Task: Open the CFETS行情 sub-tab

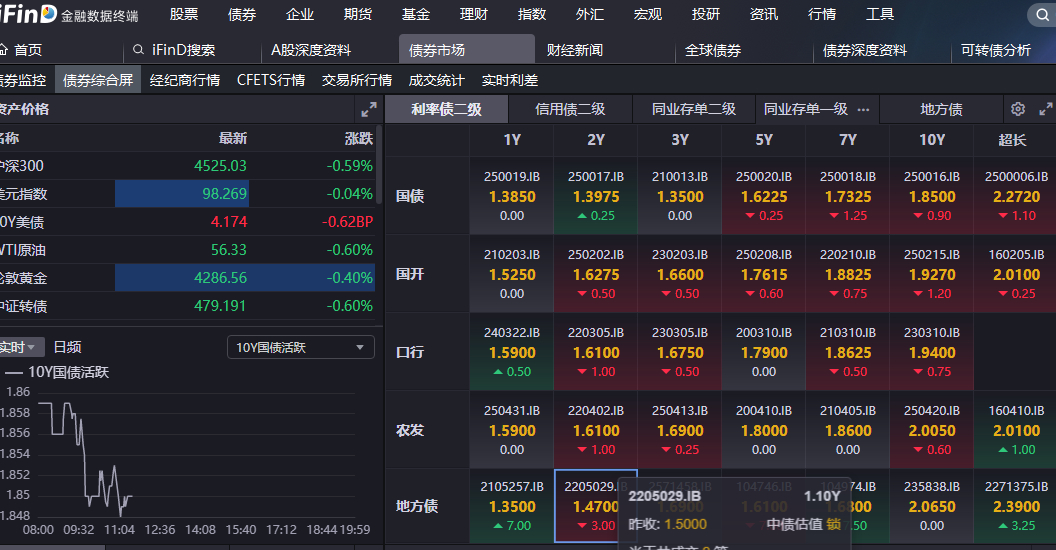Action: coord(271,80)
